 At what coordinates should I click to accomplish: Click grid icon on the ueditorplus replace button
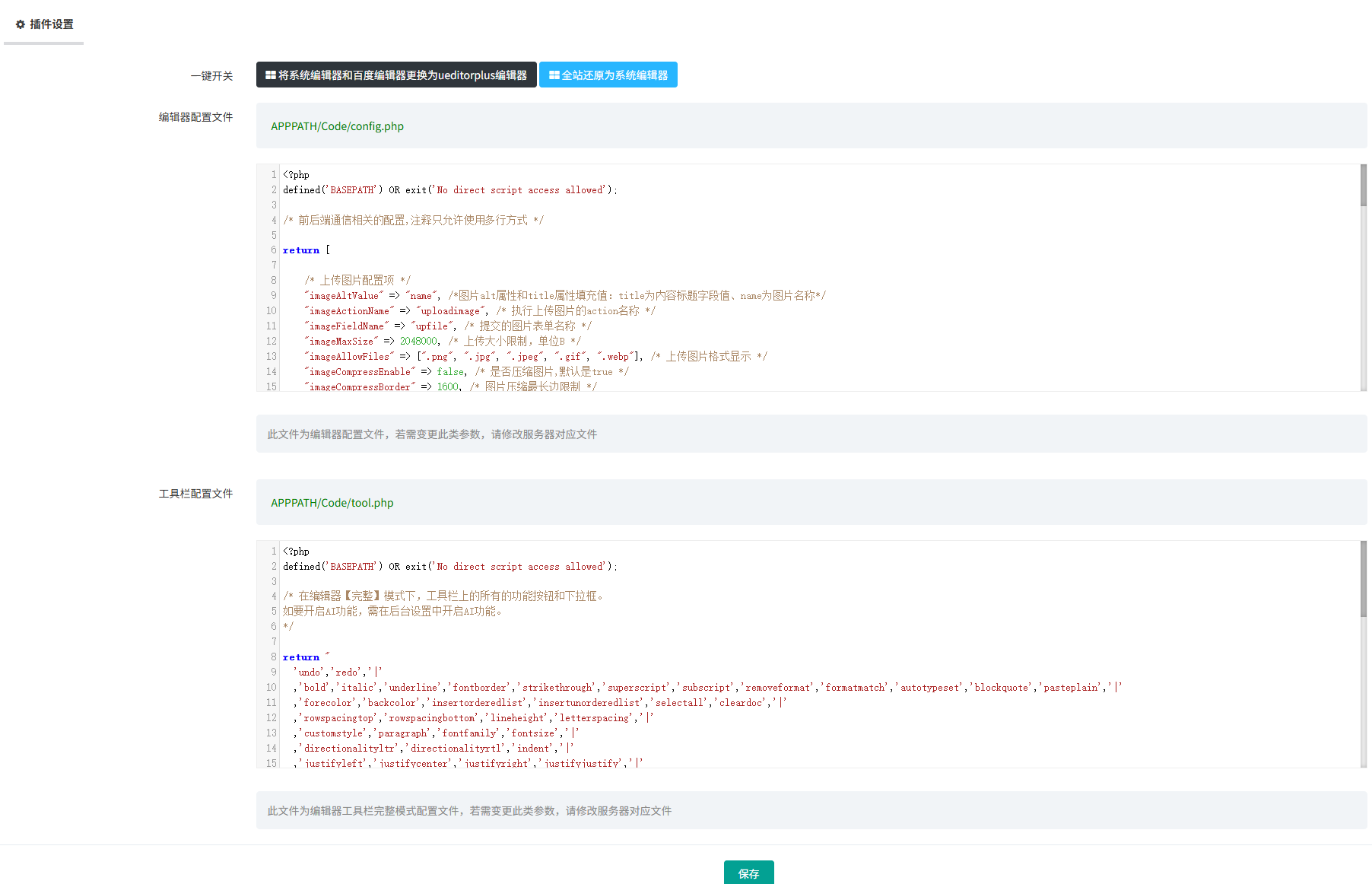click(x=270, y=75)
